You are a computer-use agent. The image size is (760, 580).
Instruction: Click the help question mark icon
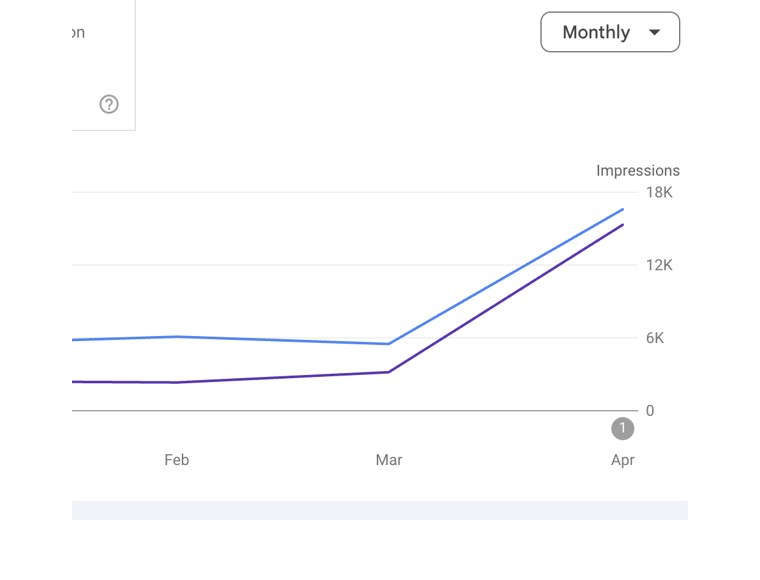click(109, 104)
